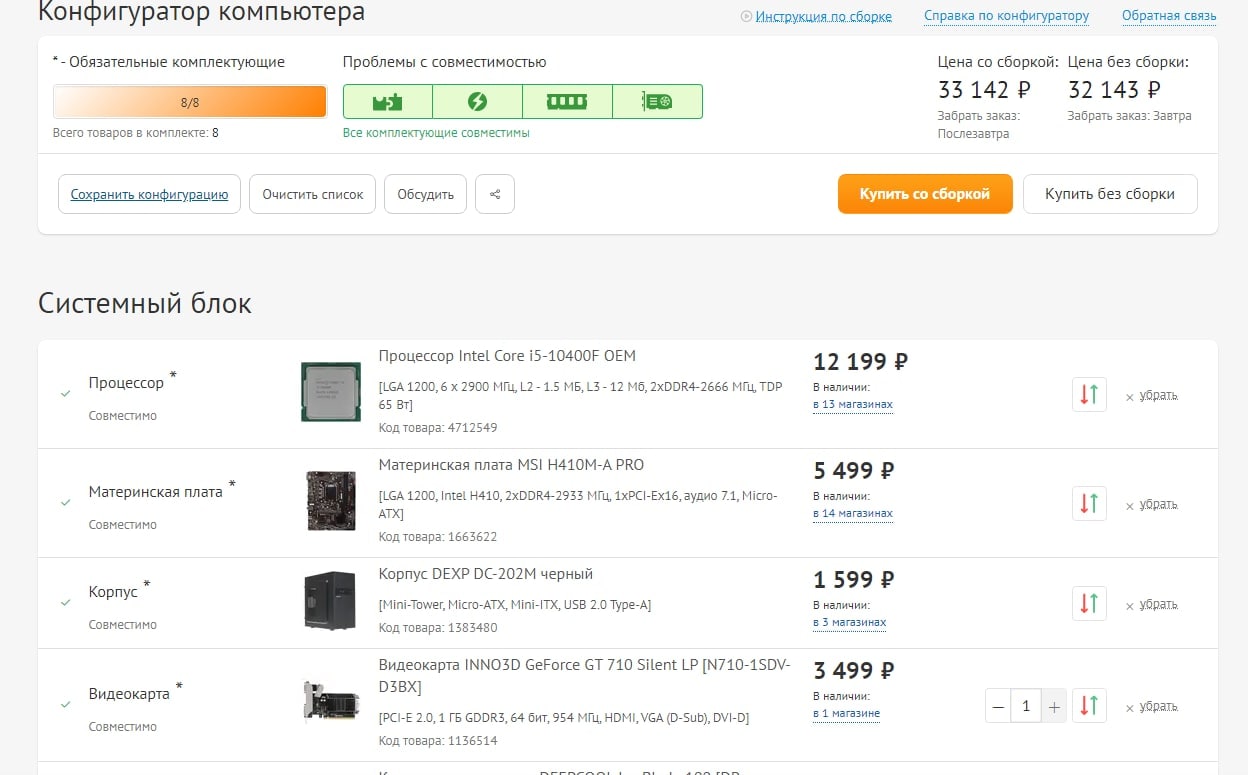Screen dimensions: 1248x775
Task: Open motherboard availability in 14 stores
Action: pyautogui.click(x=852, y=514)
